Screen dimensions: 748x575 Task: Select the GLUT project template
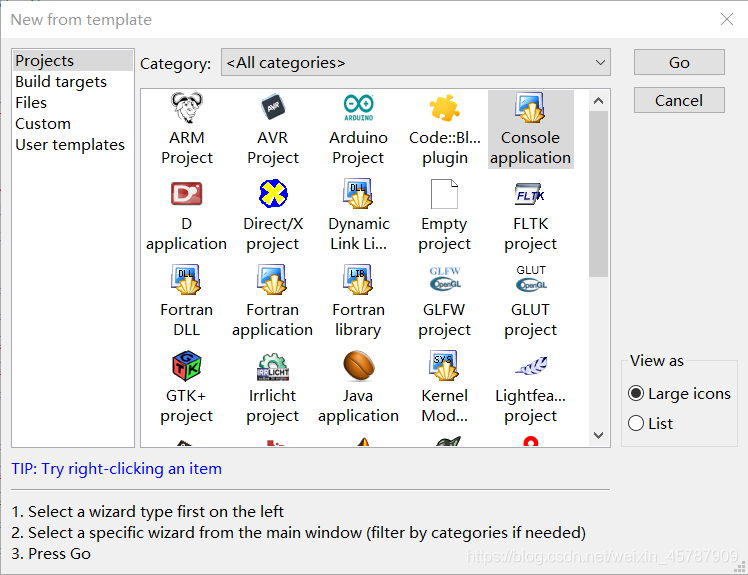click(530, 301)
